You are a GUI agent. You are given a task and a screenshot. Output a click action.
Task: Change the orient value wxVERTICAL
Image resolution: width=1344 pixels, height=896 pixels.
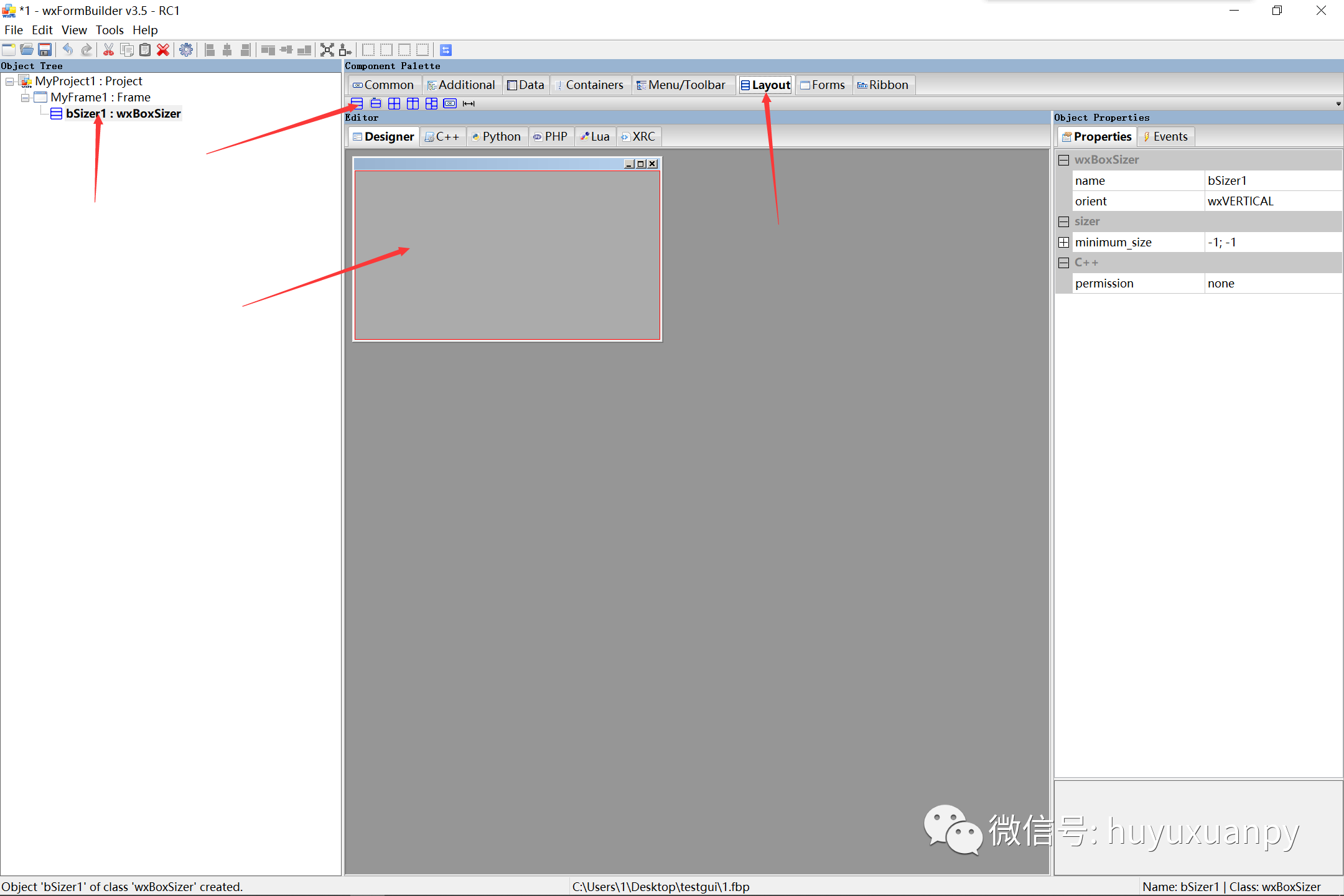coord(1273,201)
